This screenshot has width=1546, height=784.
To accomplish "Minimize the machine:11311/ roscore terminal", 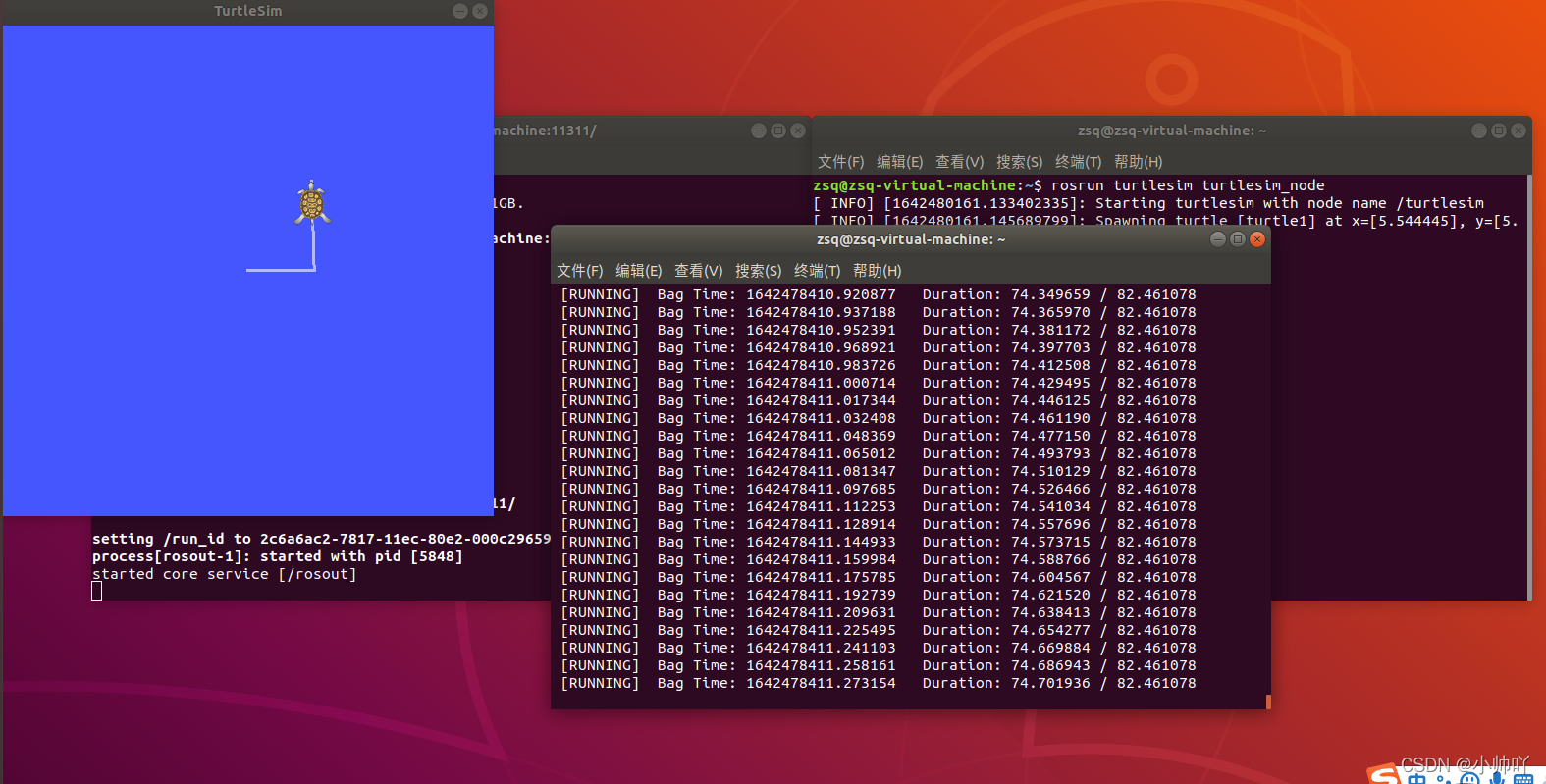I will tap(759, 131).
